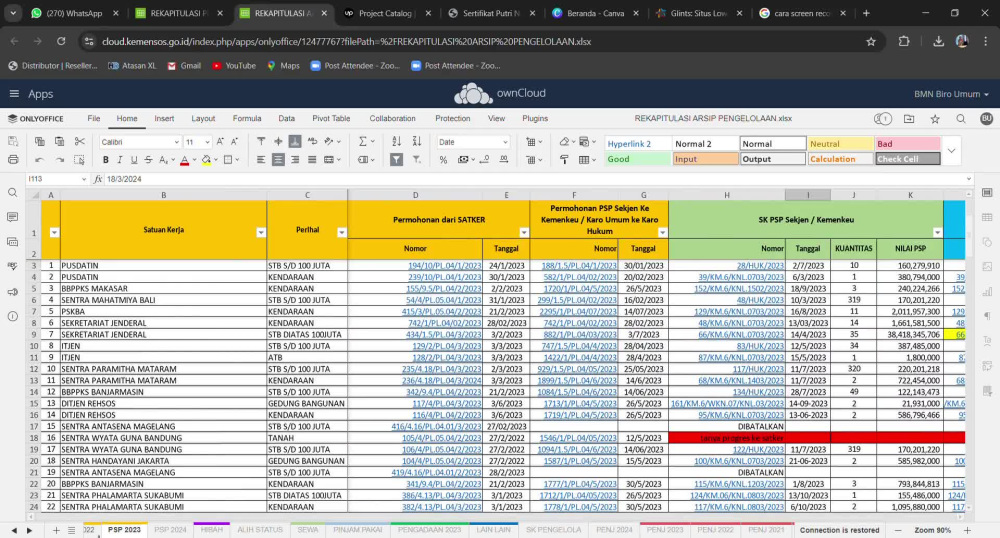
Task: Switch to the Insert tab
Action: 164,119
